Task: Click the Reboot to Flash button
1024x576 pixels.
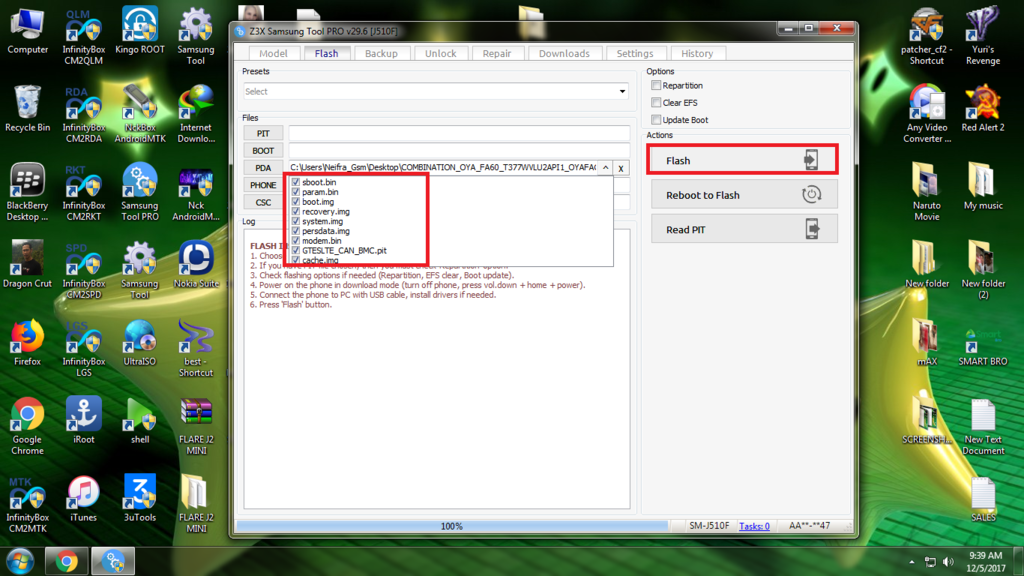Action: click(743, 195)
